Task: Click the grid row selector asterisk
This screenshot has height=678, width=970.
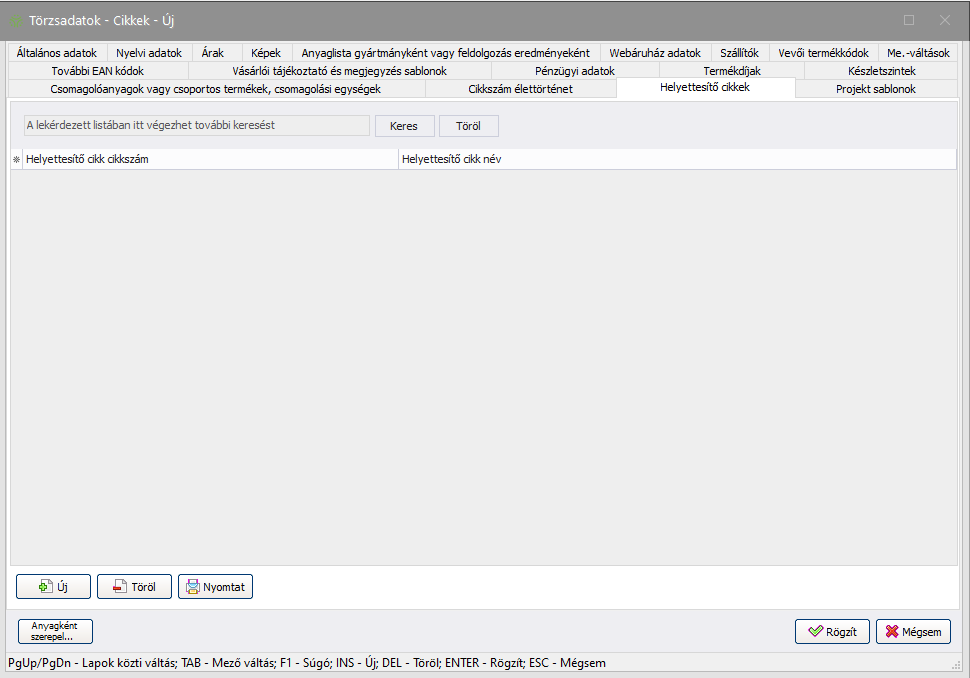Action: coord(16,159)
